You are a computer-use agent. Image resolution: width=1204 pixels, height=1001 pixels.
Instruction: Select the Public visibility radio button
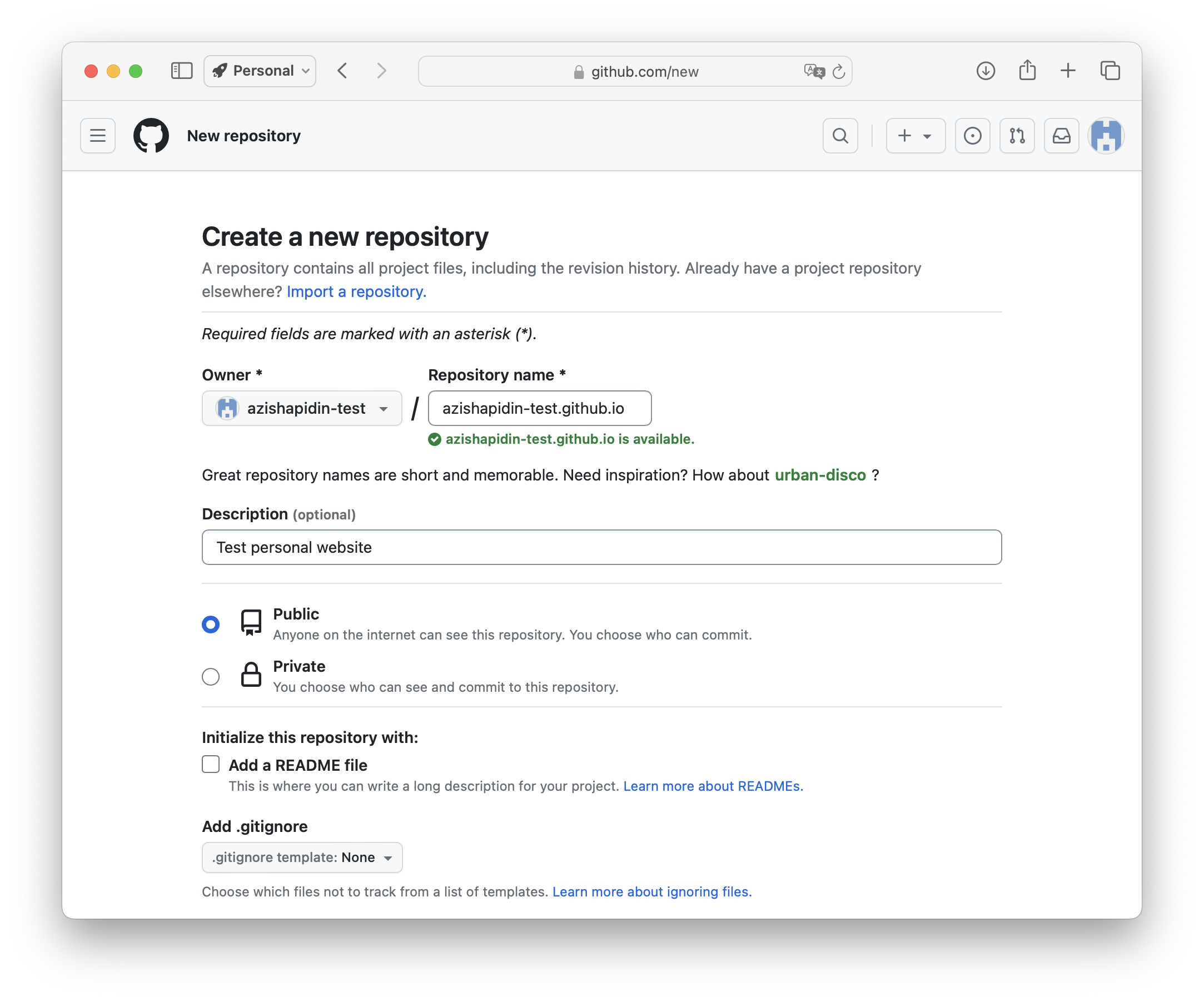point(211,624)
